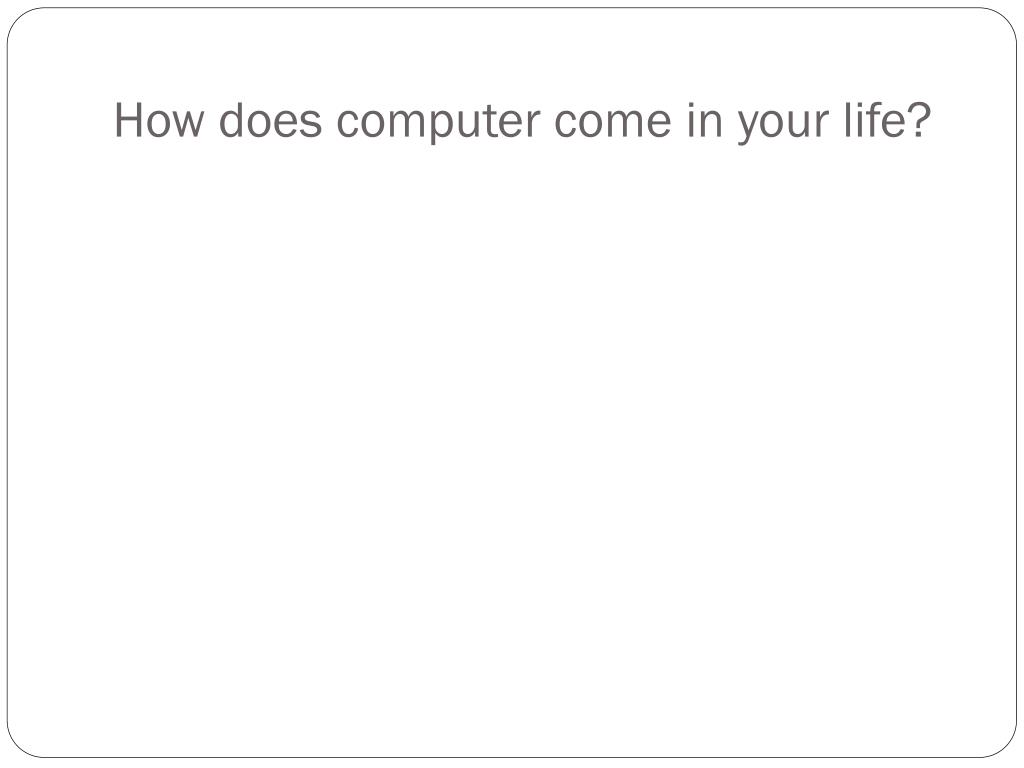Click the slide title 'How does computer come in your life?'
Screen dimensions: 1024x768
(x=522, y=121)
